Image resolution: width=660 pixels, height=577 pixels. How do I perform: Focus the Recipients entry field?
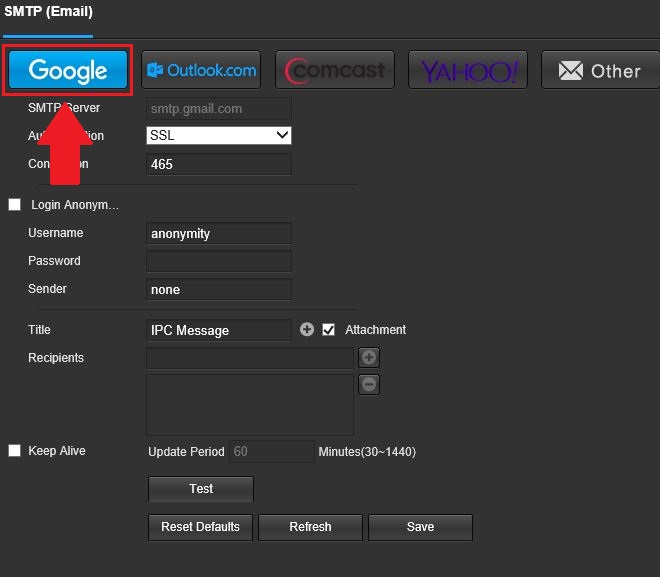pos(250,358)
